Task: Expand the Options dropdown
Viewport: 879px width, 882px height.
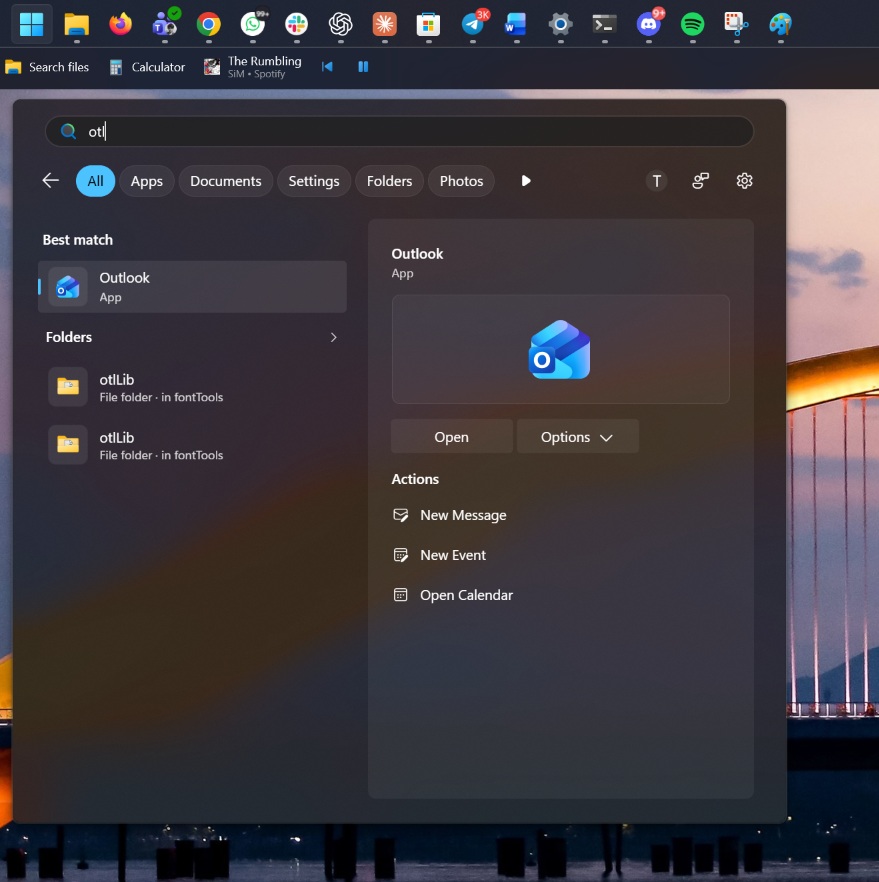Action: pyautogui.click(x=578, y=436)
